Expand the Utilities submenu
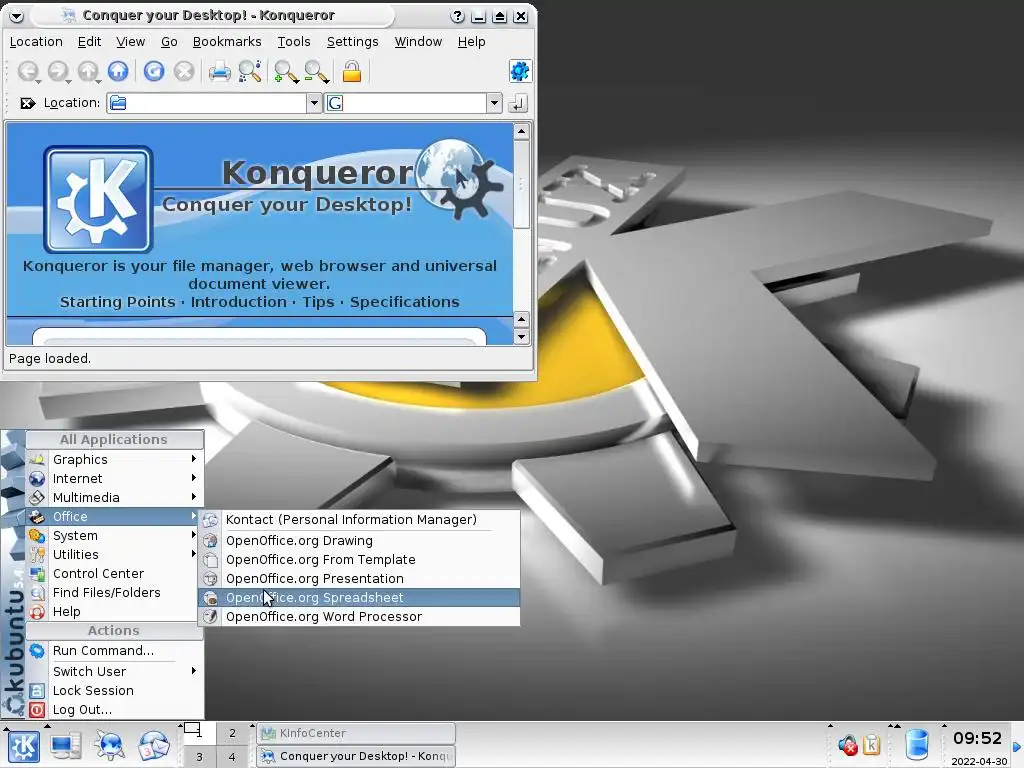 coord(115,554)
